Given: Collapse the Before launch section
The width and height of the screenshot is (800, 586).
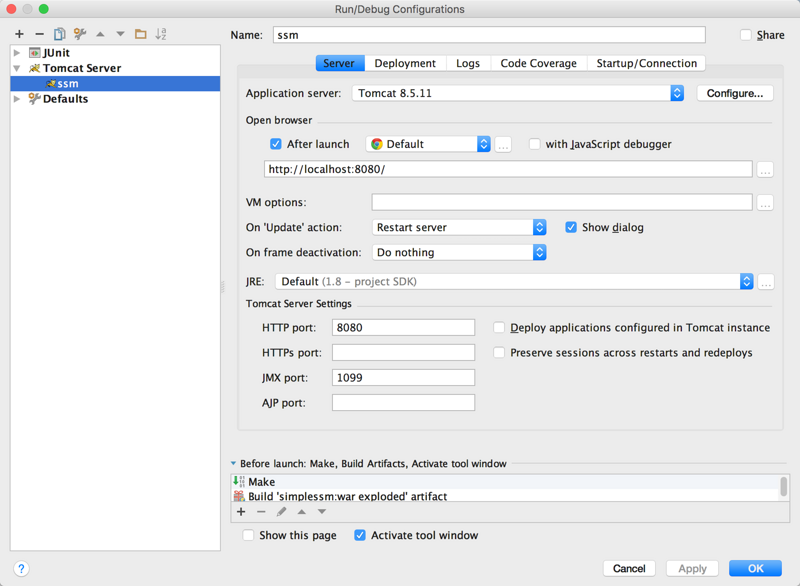Looking at the screenshot, I should (233, 464).
